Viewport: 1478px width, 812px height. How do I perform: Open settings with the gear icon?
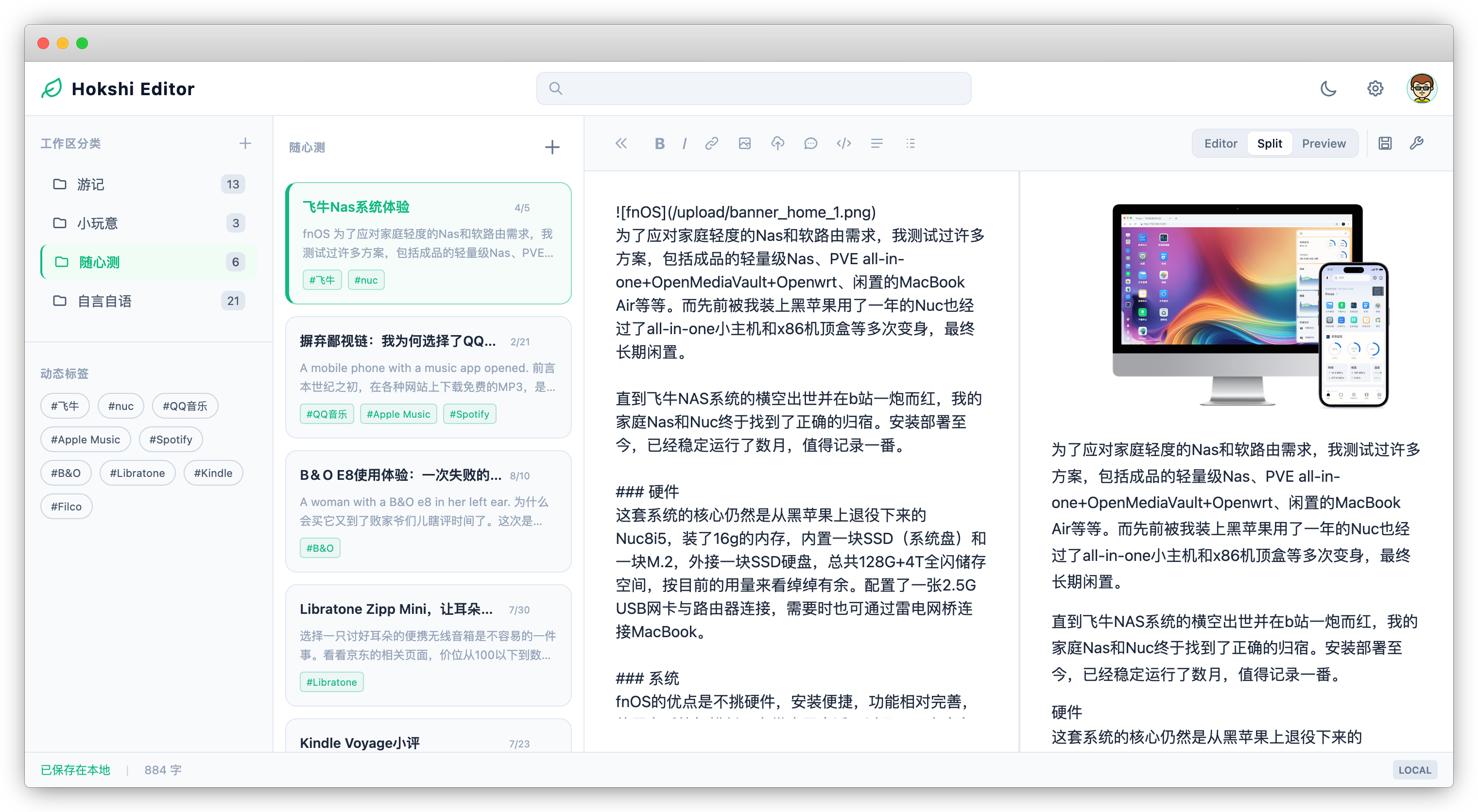click(x=1375, y=88)
